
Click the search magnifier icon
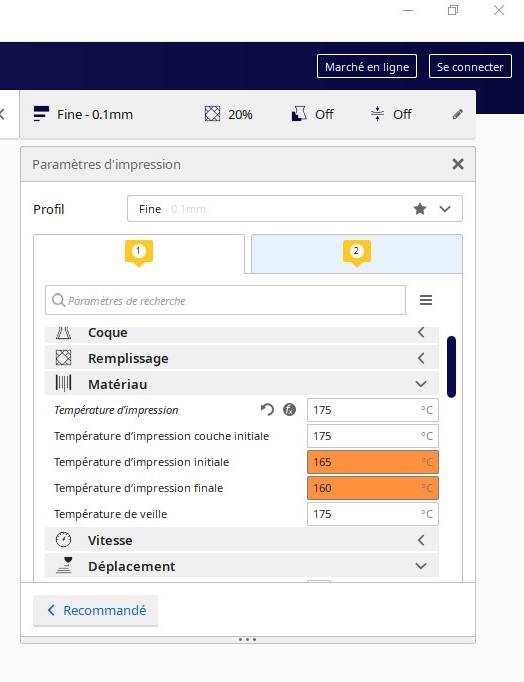[x=58, y=300]
